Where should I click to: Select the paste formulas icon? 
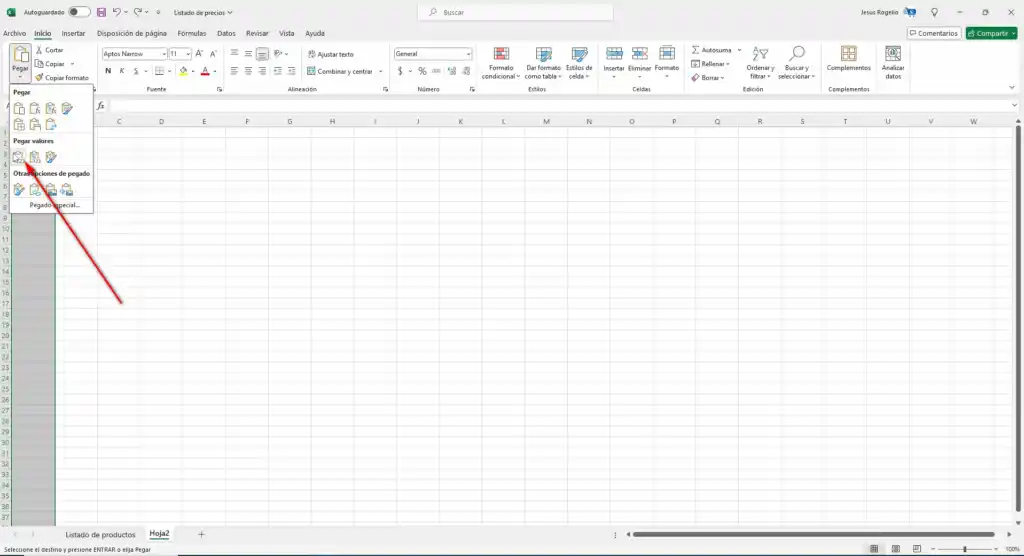click(35, 108)
